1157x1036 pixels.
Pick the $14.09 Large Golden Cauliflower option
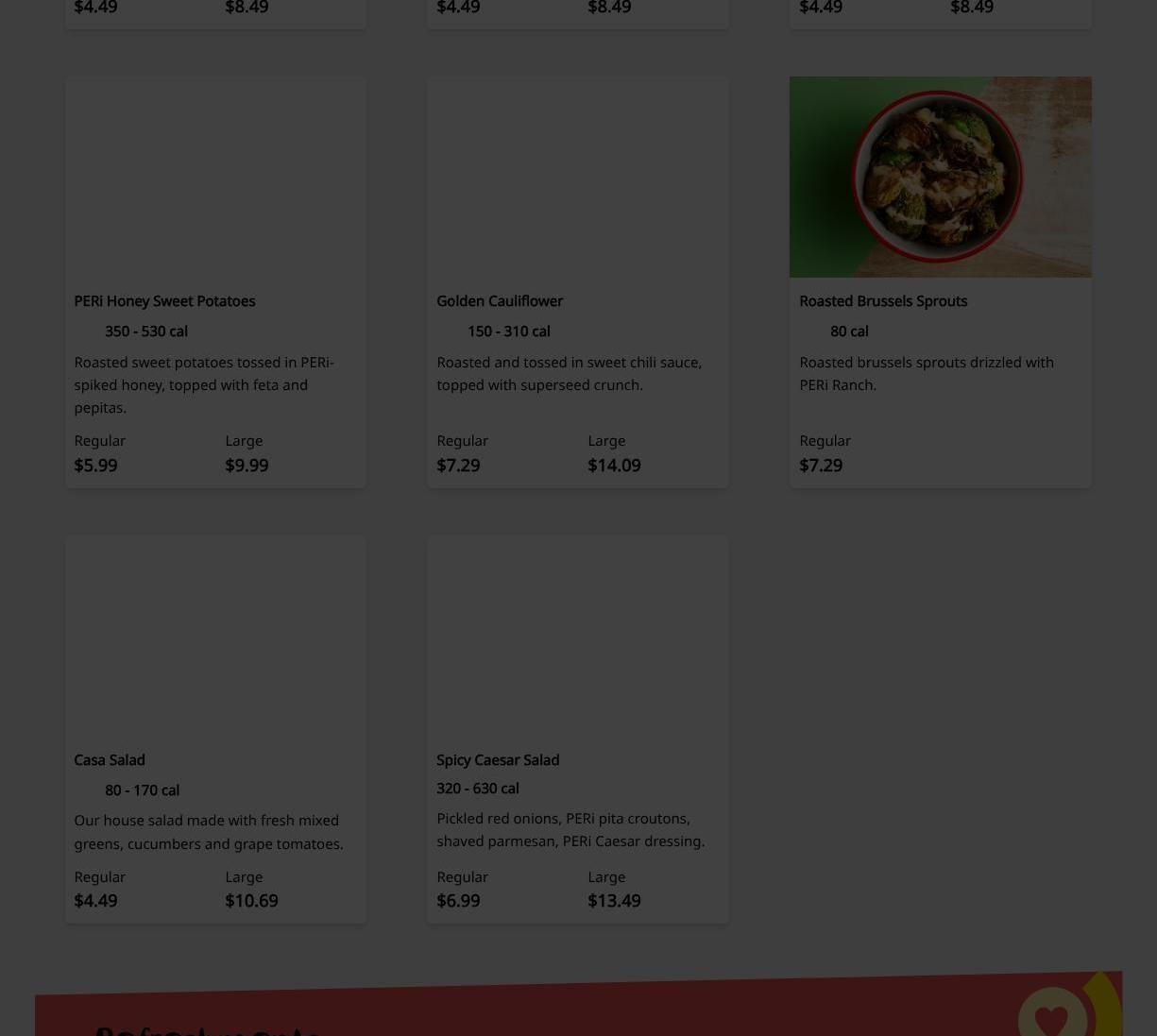(614, 465)
